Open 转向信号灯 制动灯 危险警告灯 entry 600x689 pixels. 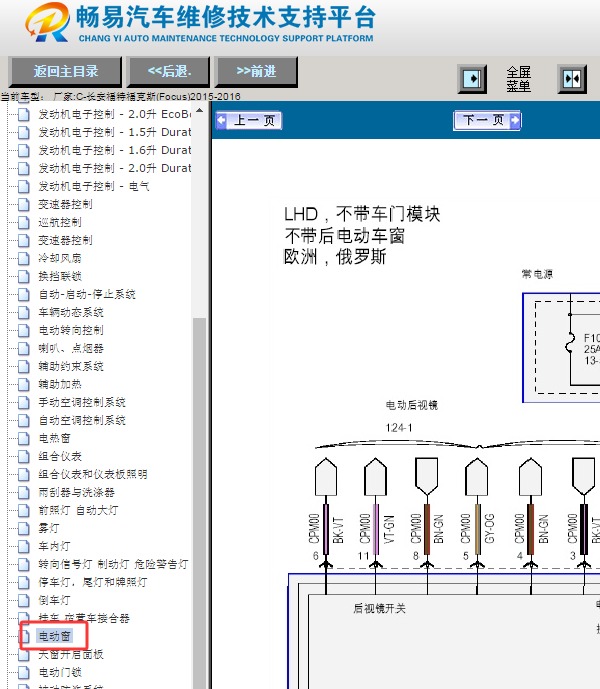coord(113,565)
